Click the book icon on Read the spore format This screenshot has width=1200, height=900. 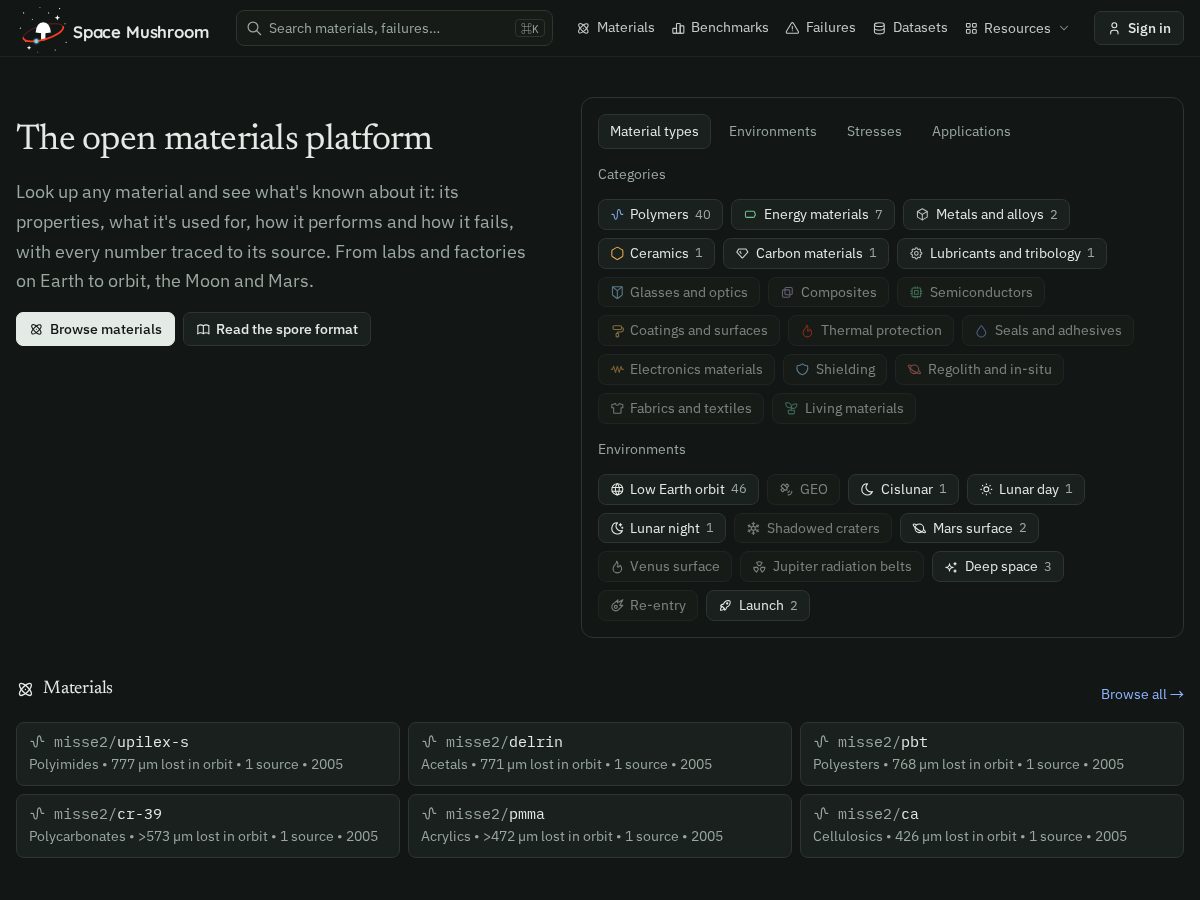[x=203, y=329]
